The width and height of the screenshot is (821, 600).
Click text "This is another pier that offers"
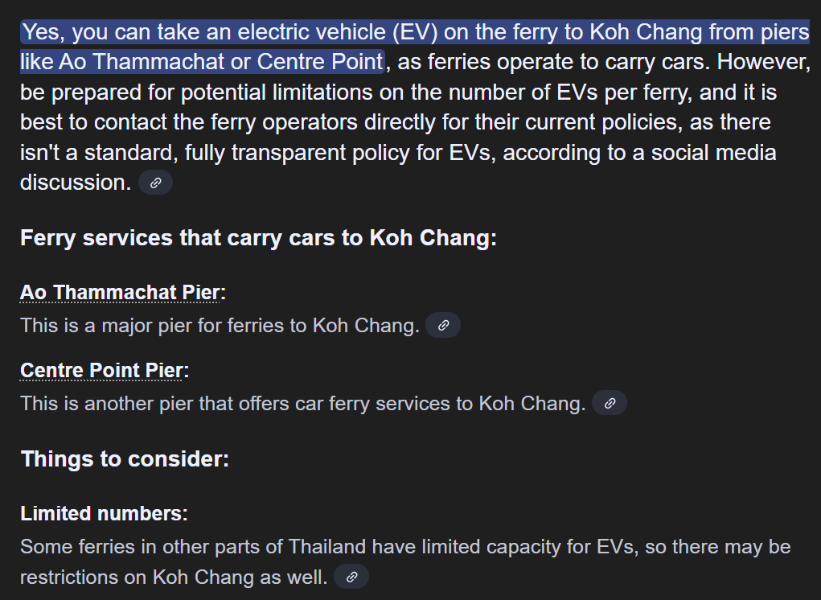point(159,403)
